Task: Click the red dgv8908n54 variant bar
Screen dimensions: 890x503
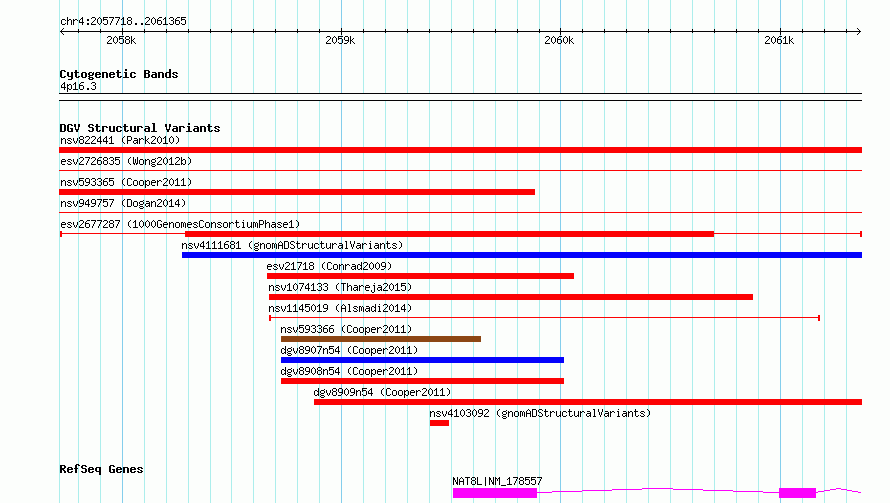Action: click(x=422, y=381)
